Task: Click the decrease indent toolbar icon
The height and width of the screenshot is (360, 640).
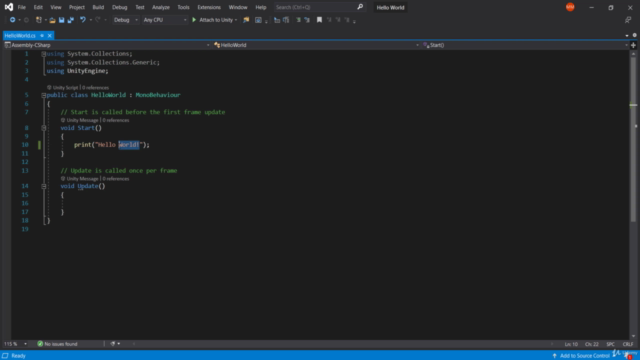Action: pyautogui.click(x=277, y=20)
